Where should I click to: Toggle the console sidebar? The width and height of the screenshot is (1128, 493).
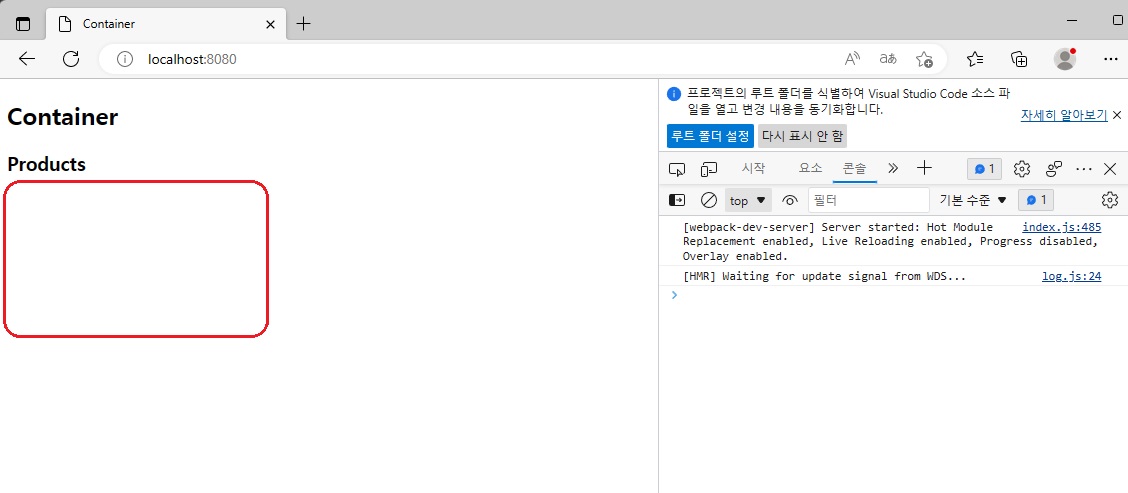677,200
